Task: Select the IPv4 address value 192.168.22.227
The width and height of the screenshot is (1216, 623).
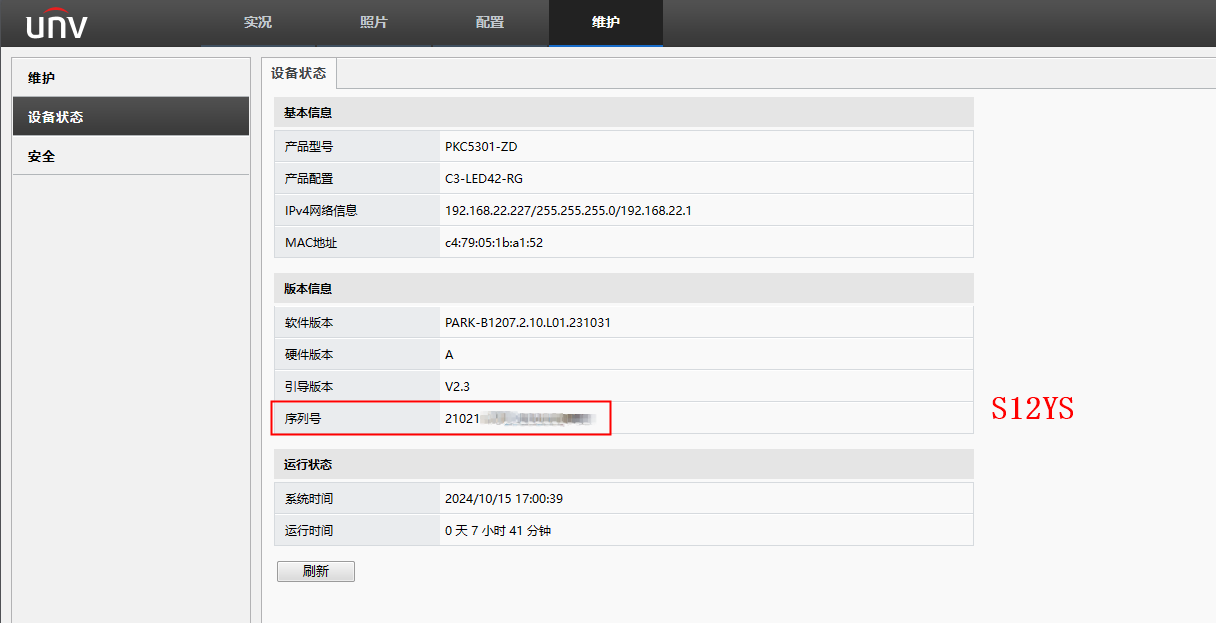Action: tap(569, 210)
